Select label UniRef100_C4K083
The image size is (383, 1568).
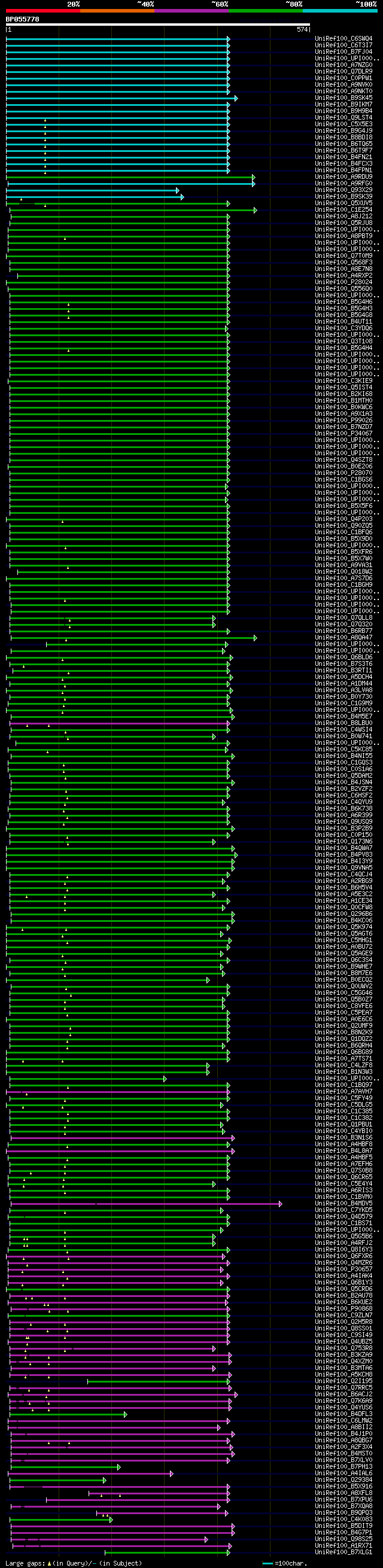(x=344, y=1520)
